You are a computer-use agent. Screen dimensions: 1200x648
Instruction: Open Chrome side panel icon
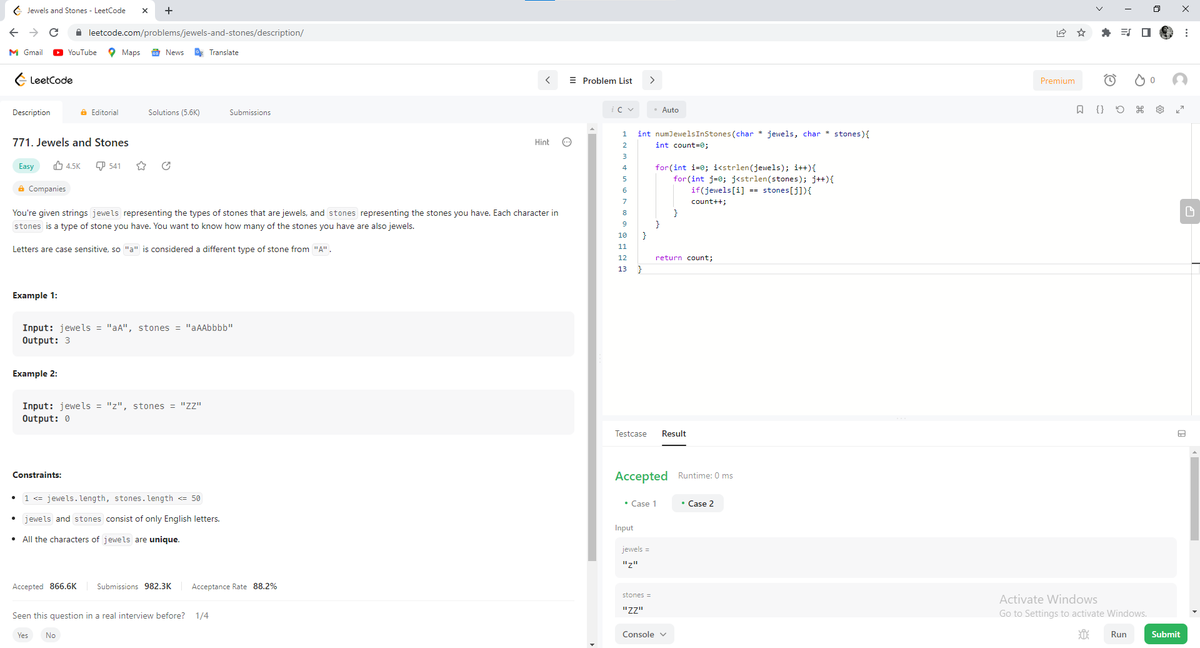click(x=1145, y=32)
